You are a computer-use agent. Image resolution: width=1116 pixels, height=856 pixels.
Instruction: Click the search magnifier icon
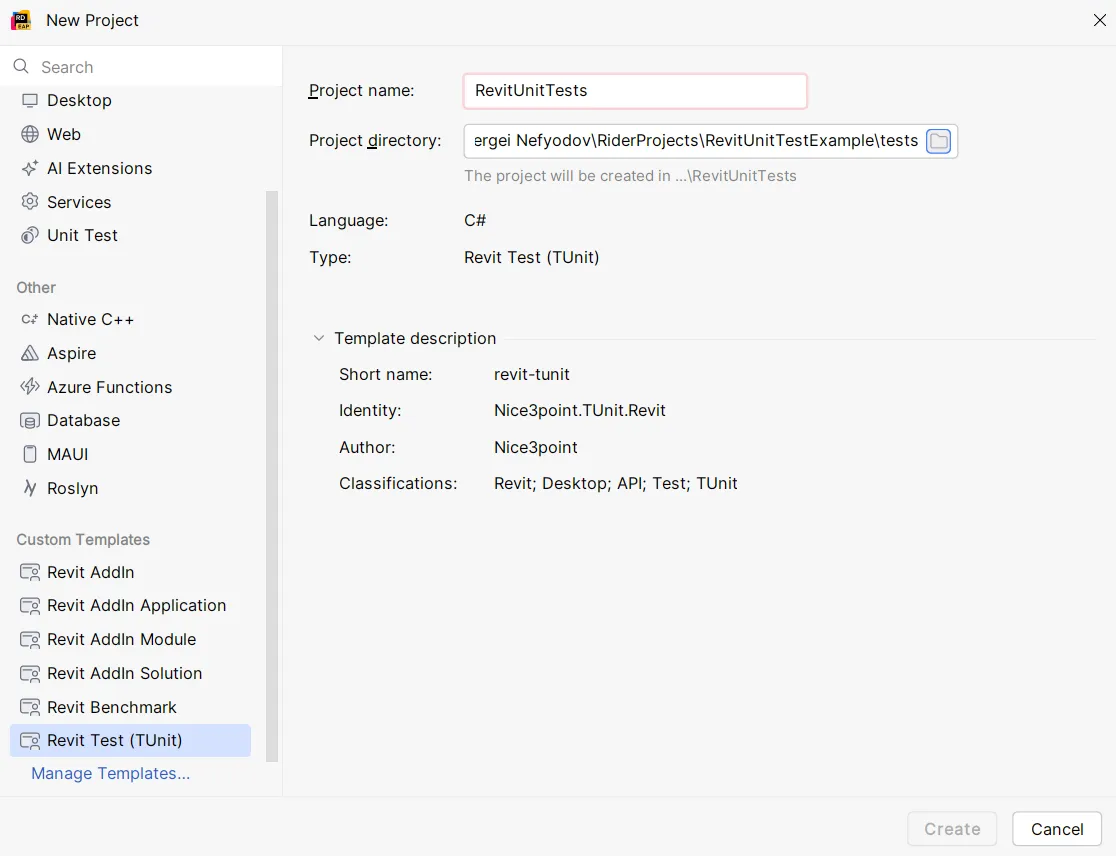[x=21, y=66]
